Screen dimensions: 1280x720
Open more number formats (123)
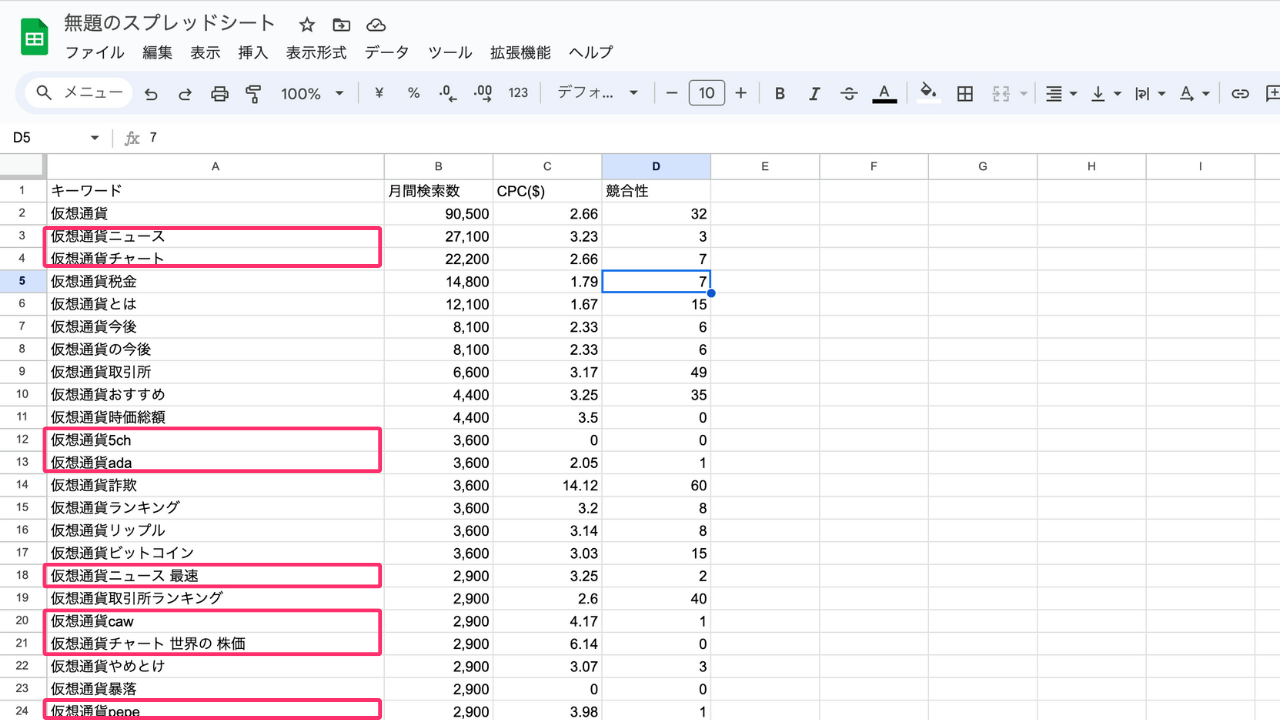[518, 93]
